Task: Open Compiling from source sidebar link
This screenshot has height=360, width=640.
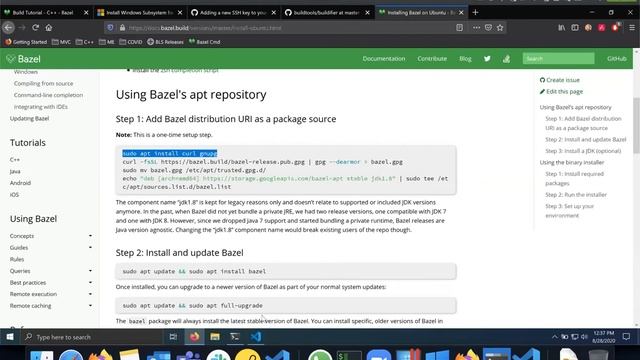Action: click(x=43, y=83)
